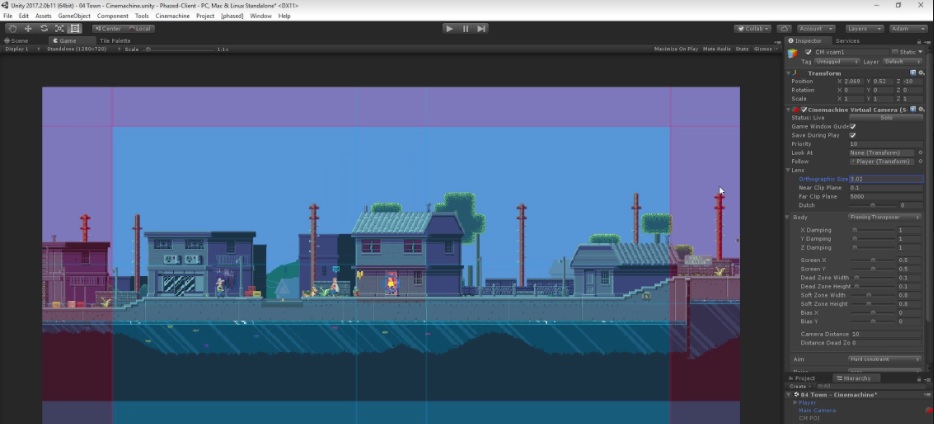Select the Hand tool in the toolbar

(x=11, y=28)
